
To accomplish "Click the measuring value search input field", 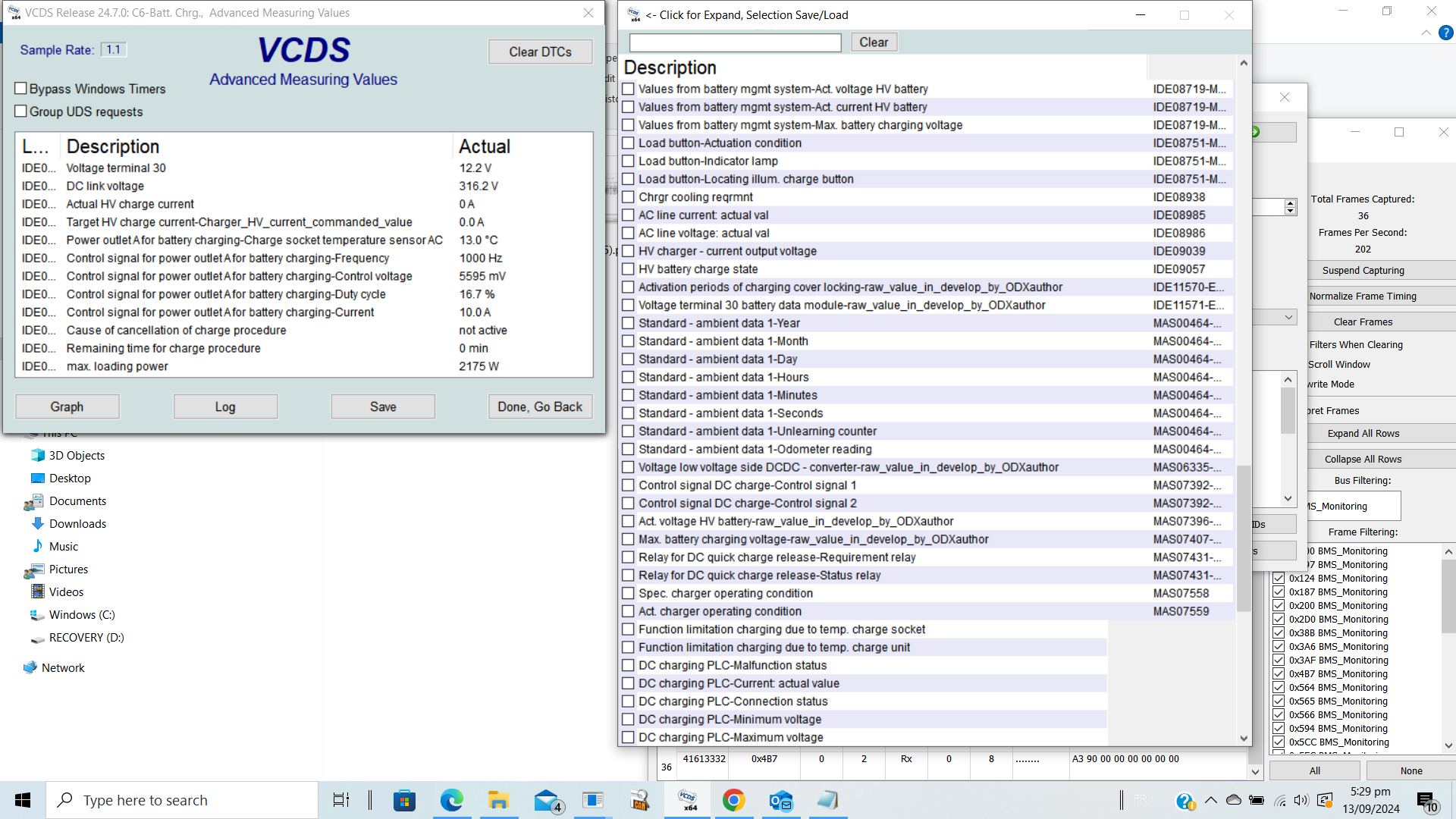I will coord(735,42).
